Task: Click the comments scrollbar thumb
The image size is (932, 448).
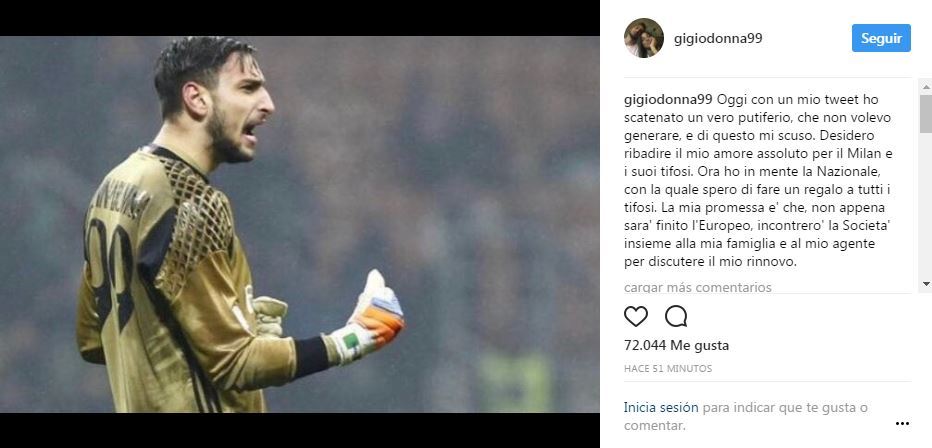Action: tap(925, 113)
